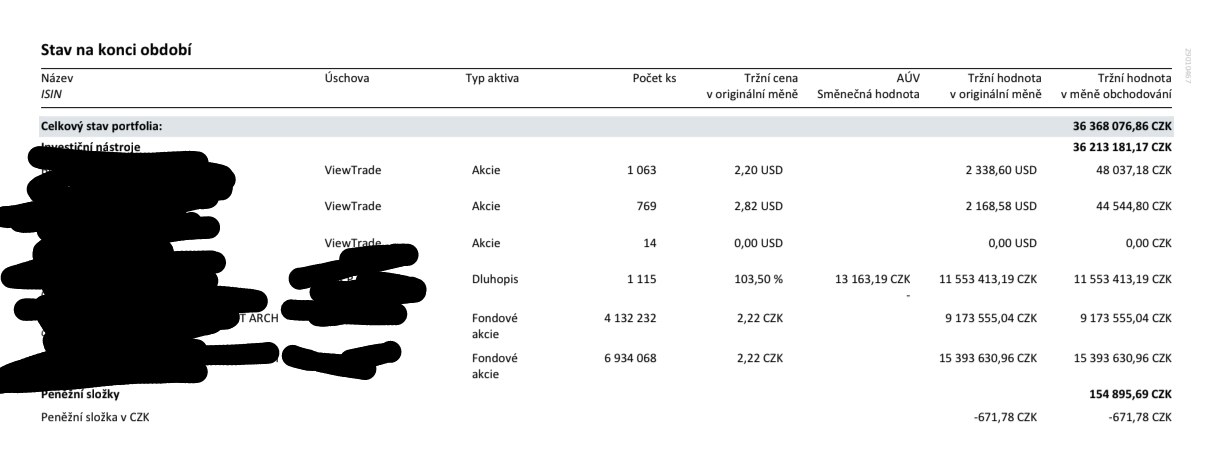Select the 'Počet ks' column header

click(633, 77)
